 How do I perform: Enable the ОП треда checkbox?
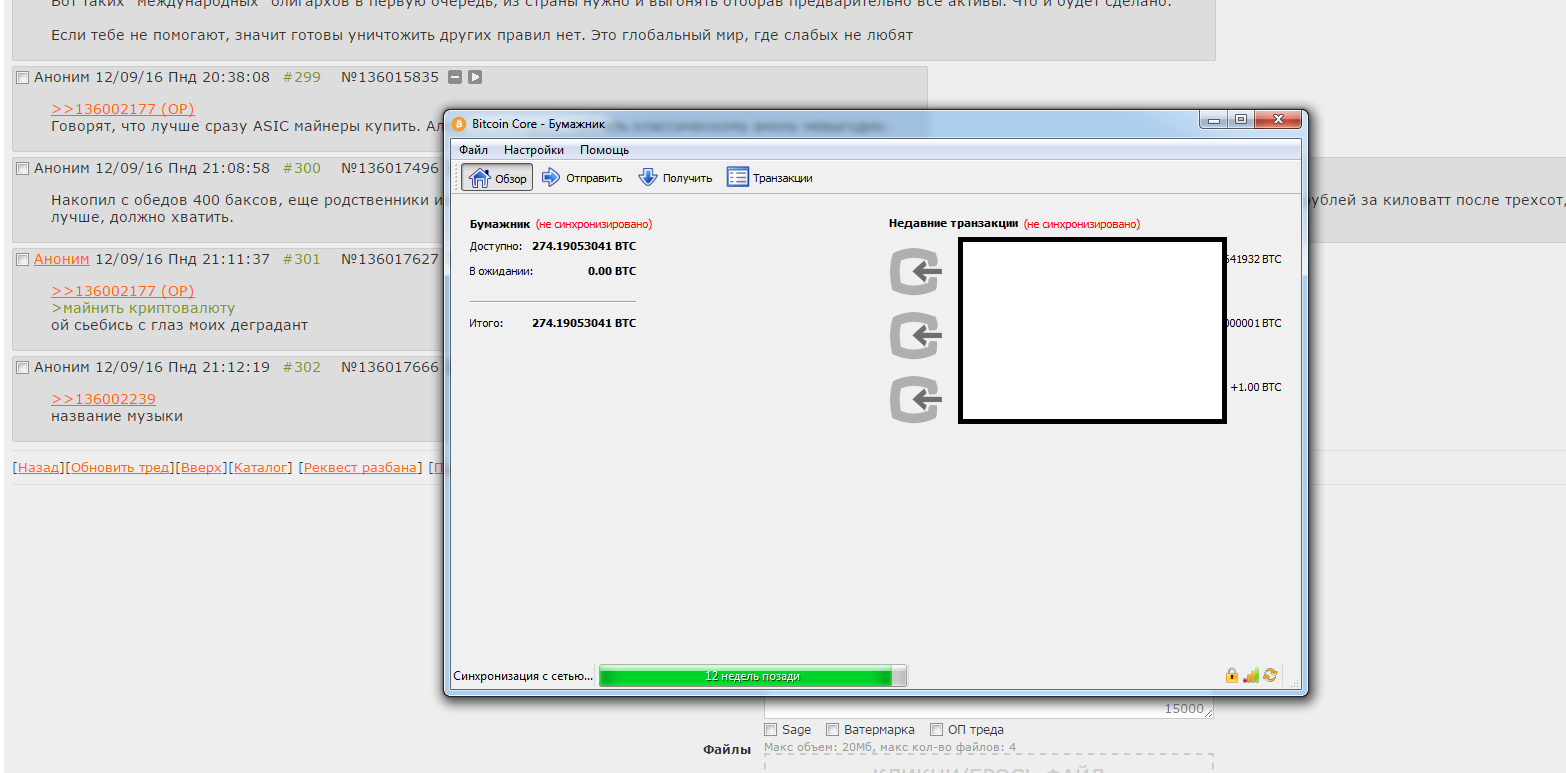click(x=937, y=730)
